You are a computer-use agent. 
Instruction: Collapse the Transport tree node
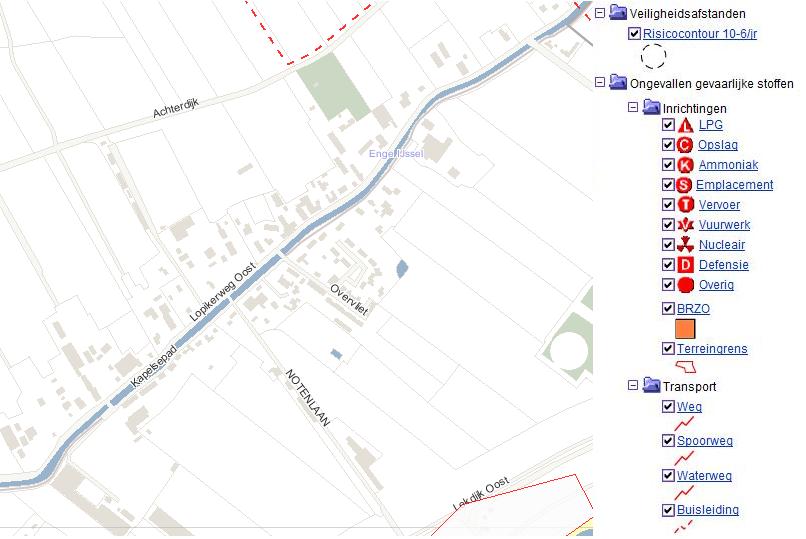(x=634, y=385)
